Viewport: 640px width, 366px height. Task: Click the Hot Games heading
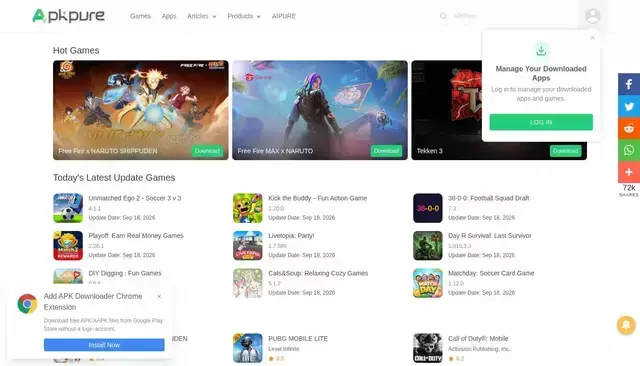[x=76, y=51]
